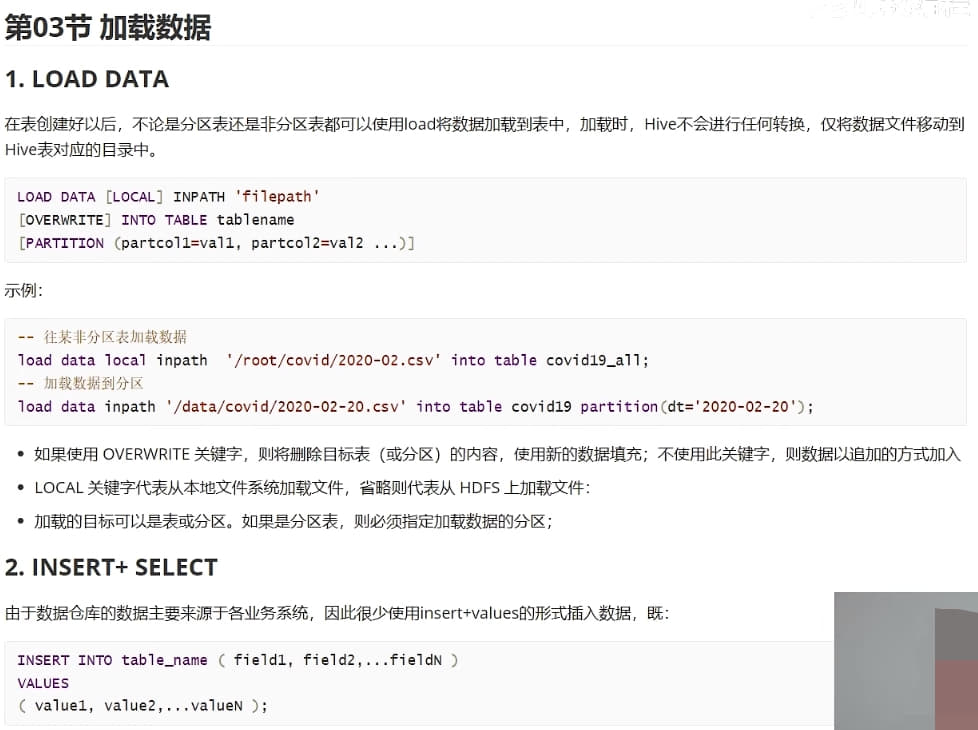Click the video overlay thumbnail at bottom right

(906, 661)
